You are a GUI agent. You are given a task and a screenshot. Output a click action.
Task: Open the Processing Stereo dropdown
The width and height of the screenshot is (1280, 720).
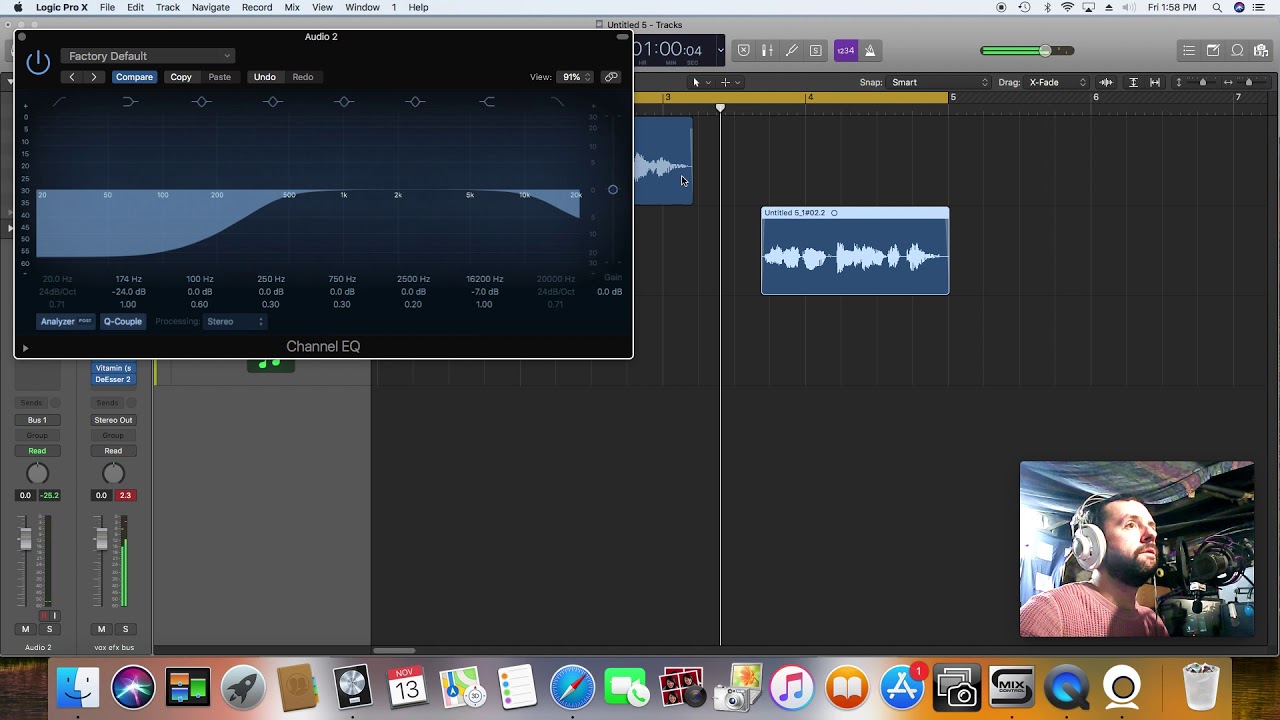[x=235, y=322]
